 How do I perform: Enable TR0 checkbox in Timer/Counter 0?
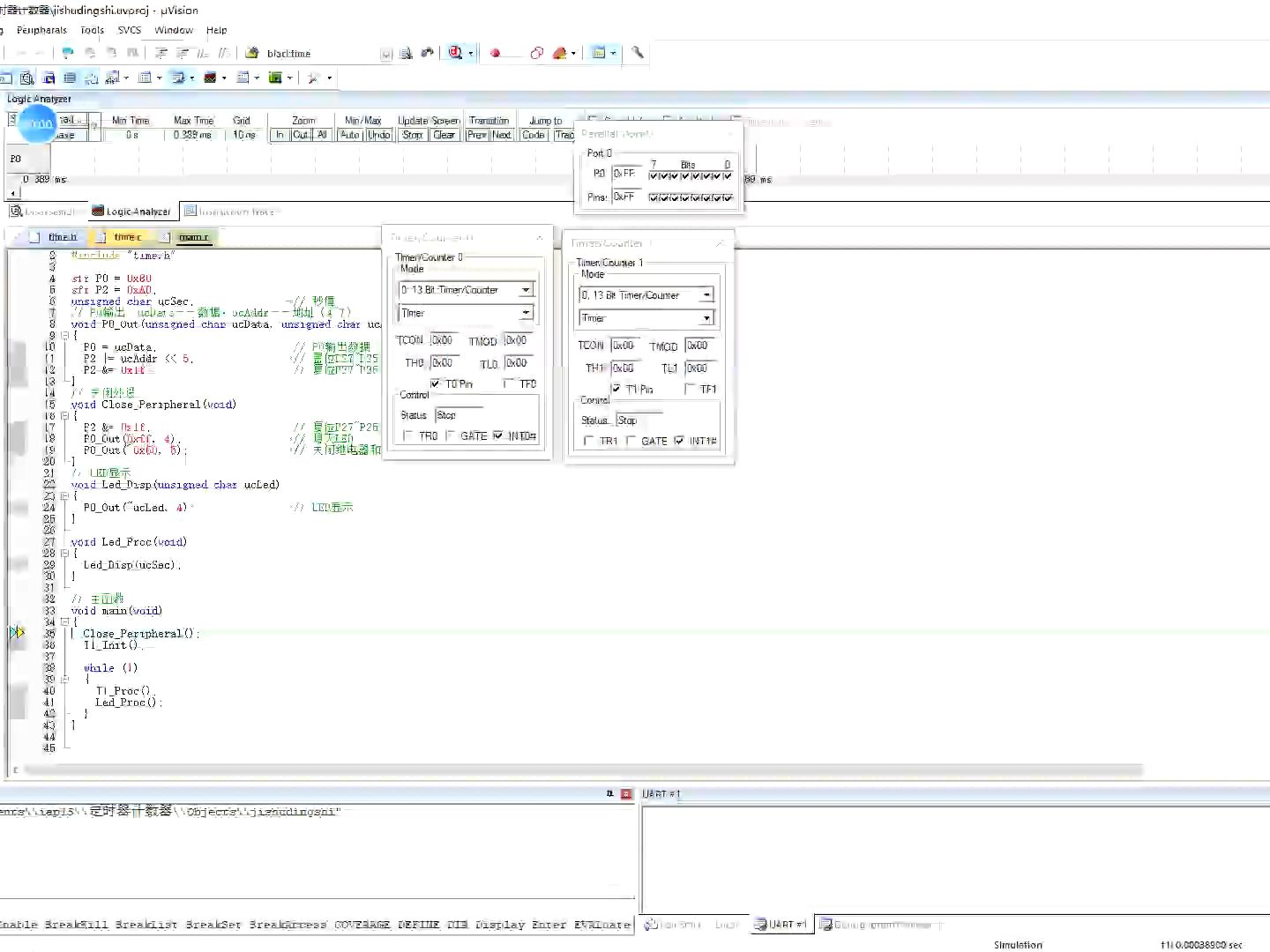click(x=407, y=435)
